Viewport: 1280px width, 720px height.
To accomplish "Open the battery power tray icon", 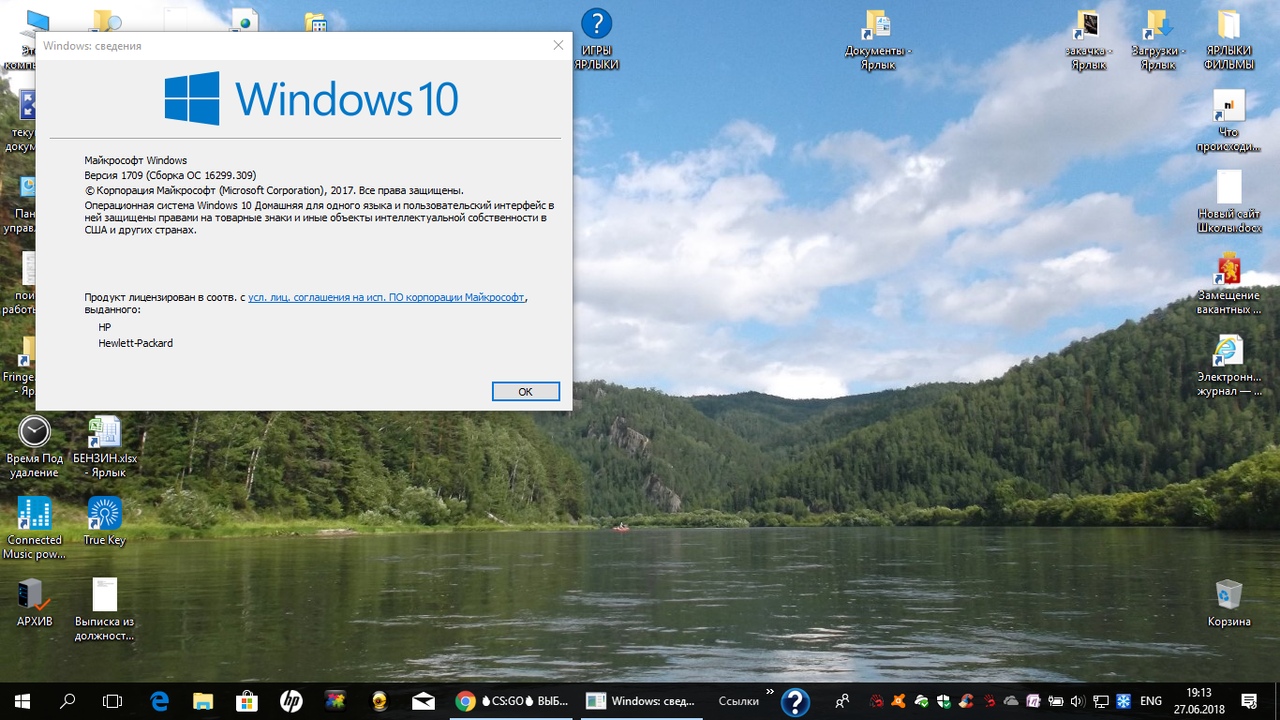I will point(1056,701).
